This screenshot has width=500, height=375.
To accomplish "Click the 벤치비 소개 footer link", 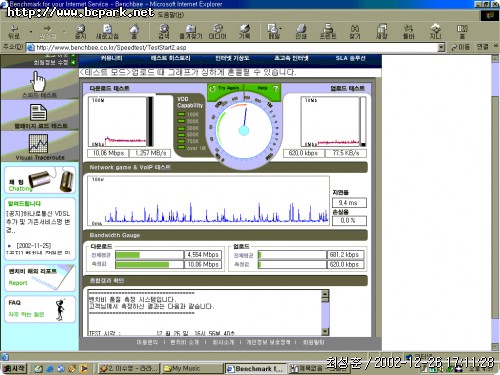I will [184, 342].
